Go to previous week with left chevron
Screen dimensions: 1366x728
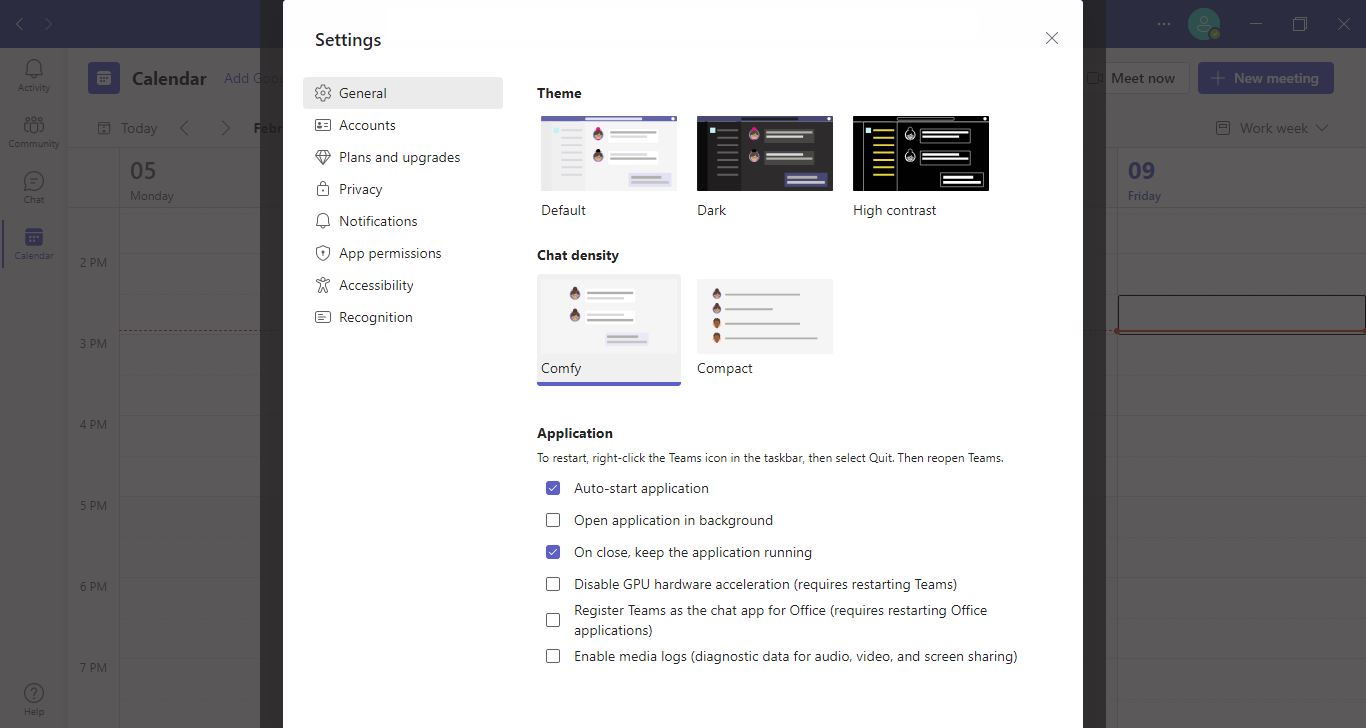(184, 128)
